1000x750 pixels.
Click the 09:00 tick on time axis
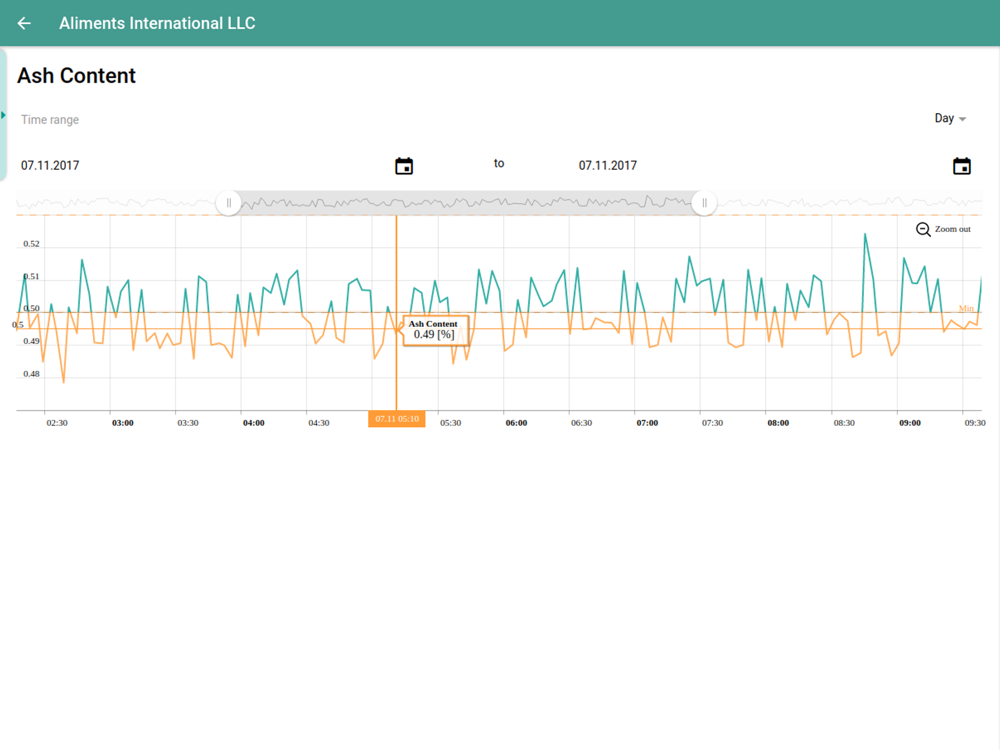909,423
